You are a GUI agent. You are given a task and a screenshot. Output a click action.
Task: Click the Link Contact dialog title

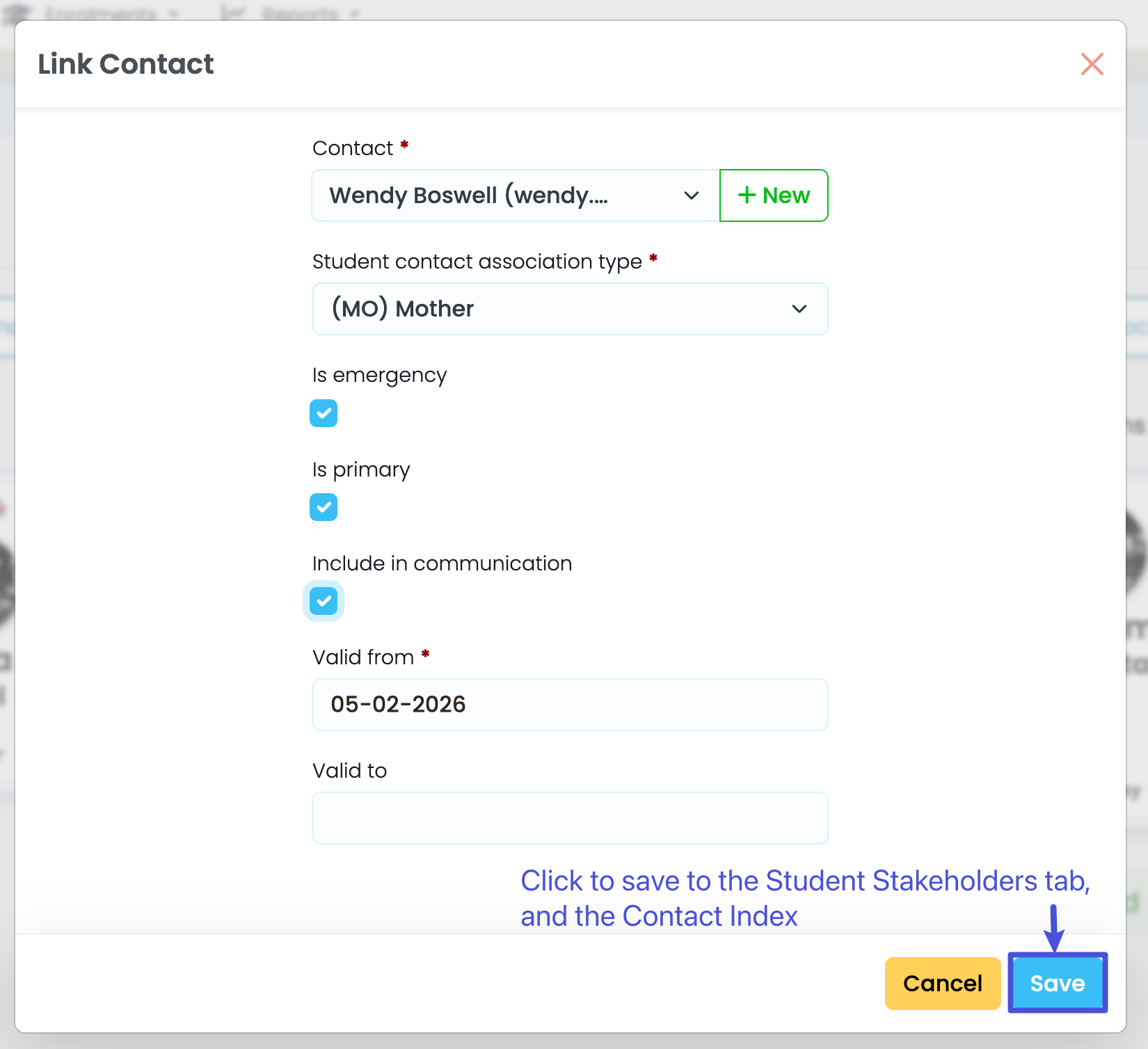[x=126, y=64]
